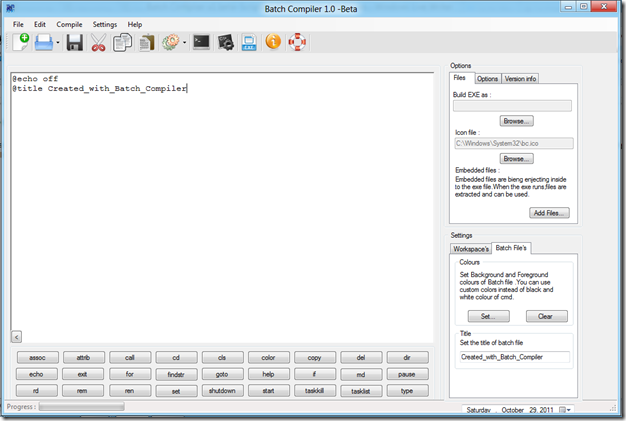Screen dimensions: 626x421
Task: Insert the findstr command
Action: [176, 374]
